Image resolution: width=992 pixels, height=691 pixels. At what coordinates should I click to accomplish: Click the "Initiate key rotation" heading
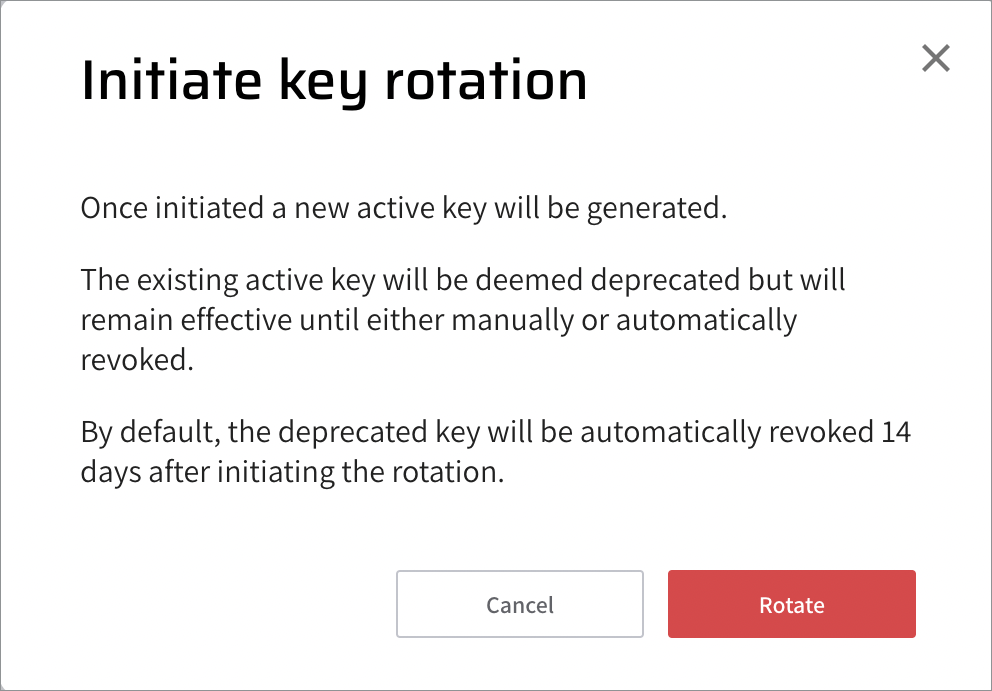point(333,81)
